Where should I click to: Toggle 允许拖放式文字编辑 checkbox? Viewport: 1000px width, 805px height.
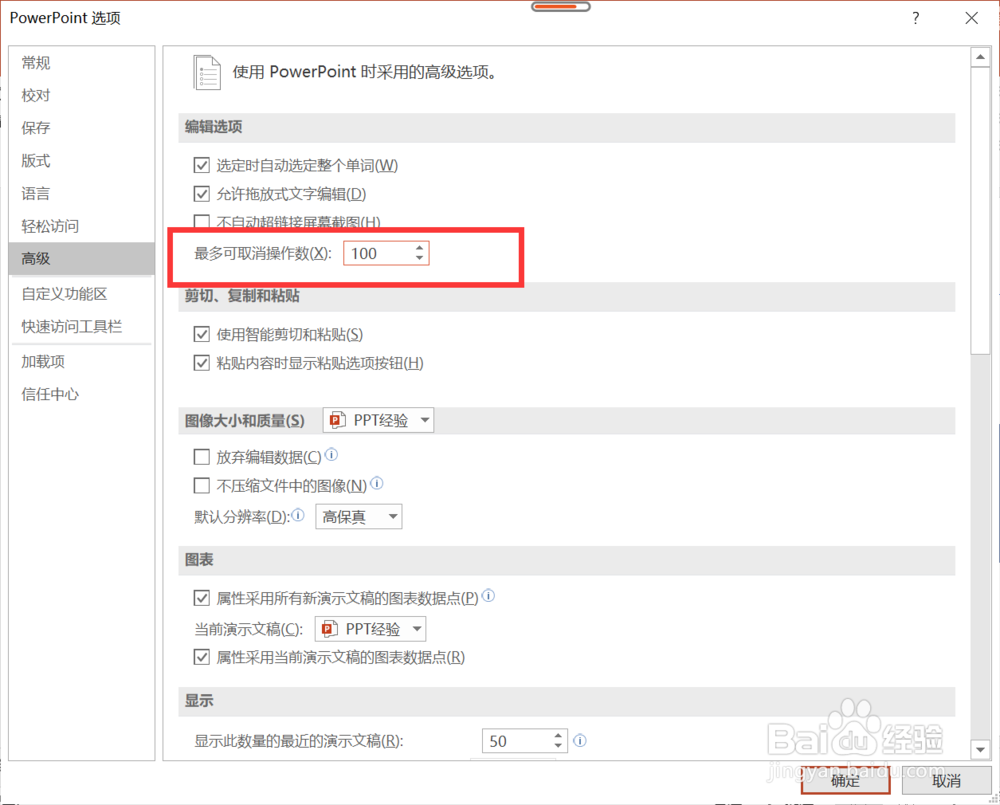pyautogui.click(x=202, y=193)
